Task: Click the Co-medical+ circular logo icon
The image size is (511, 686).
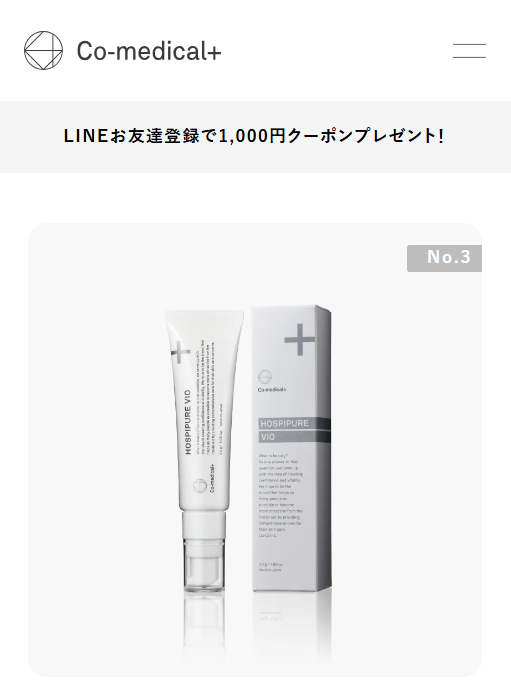Action: click(x=43, y=50)
